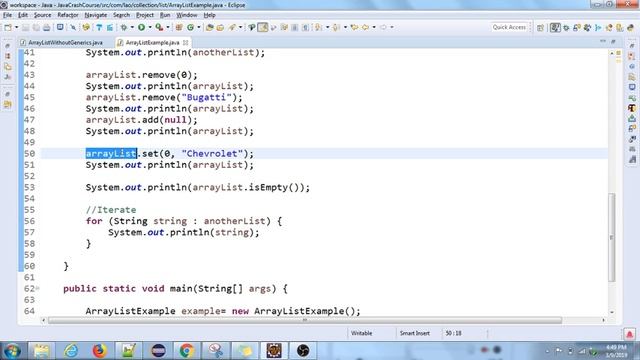This screenshot has width=640, height=360.
Task: Click the Open Perspective icon
Action: pyautogui.click(x=540, y=28)
